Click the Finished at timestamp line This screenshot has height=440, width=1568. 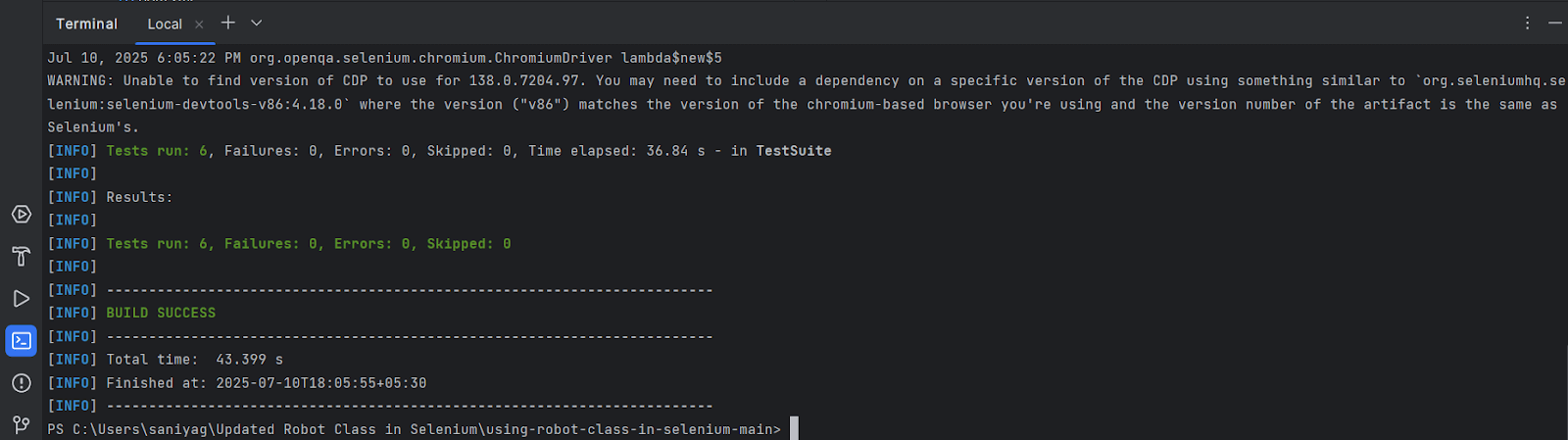(266, 383)
